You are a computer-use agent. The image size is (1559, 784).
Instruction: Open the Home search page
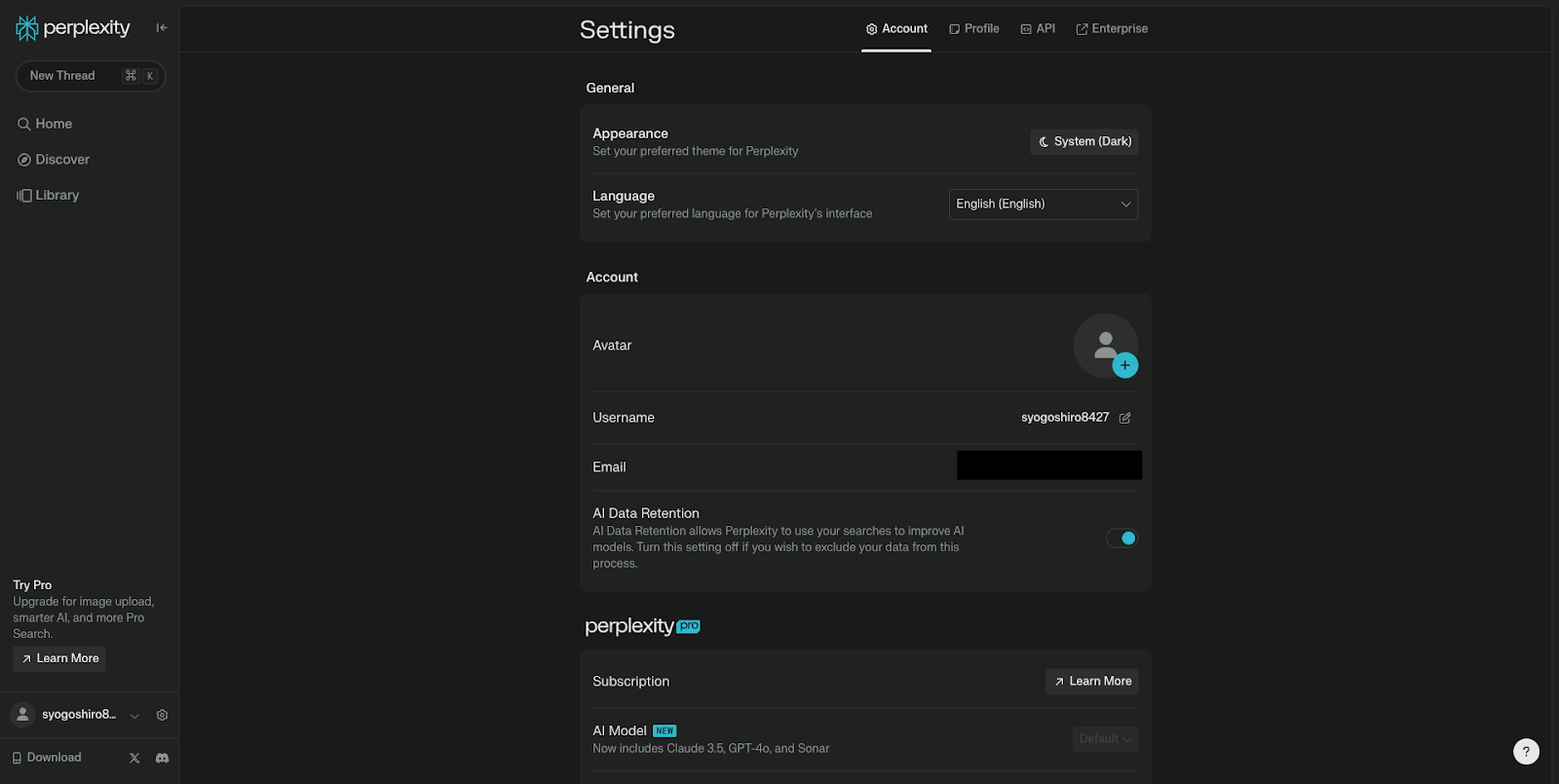click(x=45, y=124)
